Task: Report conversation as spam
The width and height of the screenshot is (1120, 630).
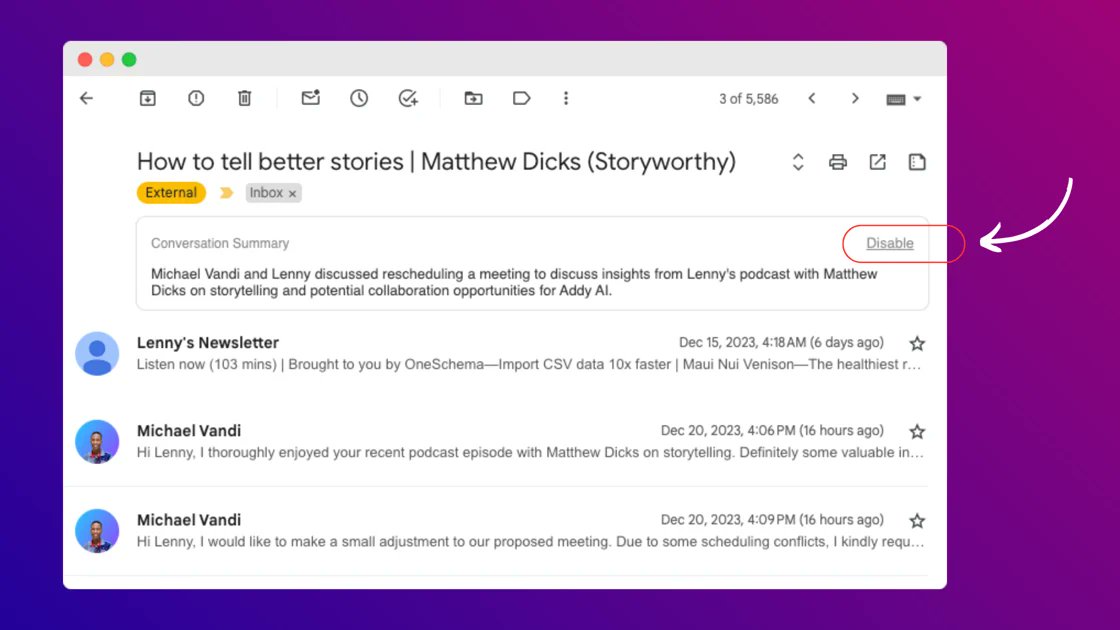Action: [x=196, y=99]
